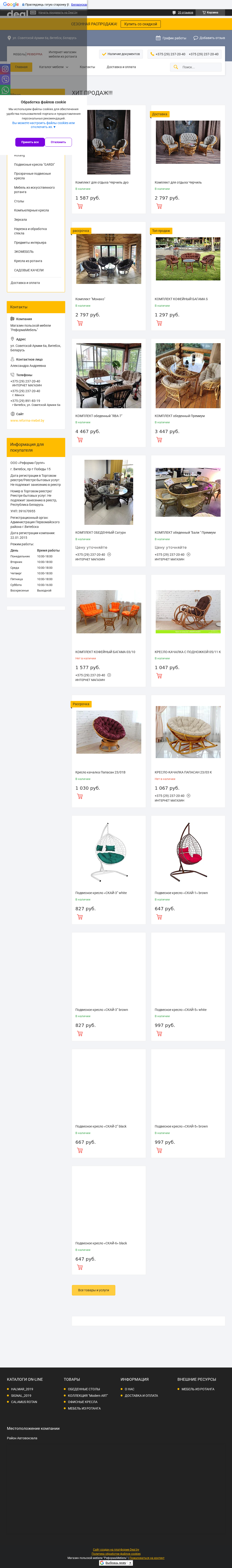Expand the Каталог мебели dropdown
The image size is (232, 1568).
53,67
